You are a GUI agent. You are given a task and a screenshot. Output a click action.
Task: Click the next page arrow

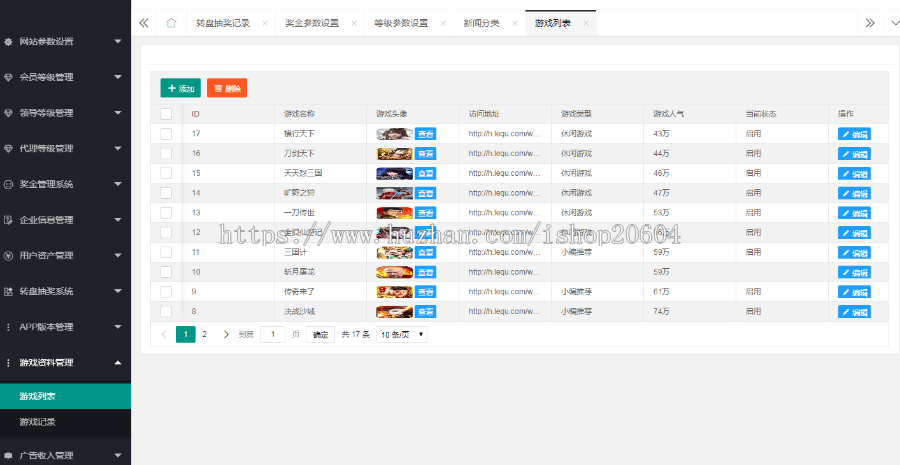pos(226,334)
